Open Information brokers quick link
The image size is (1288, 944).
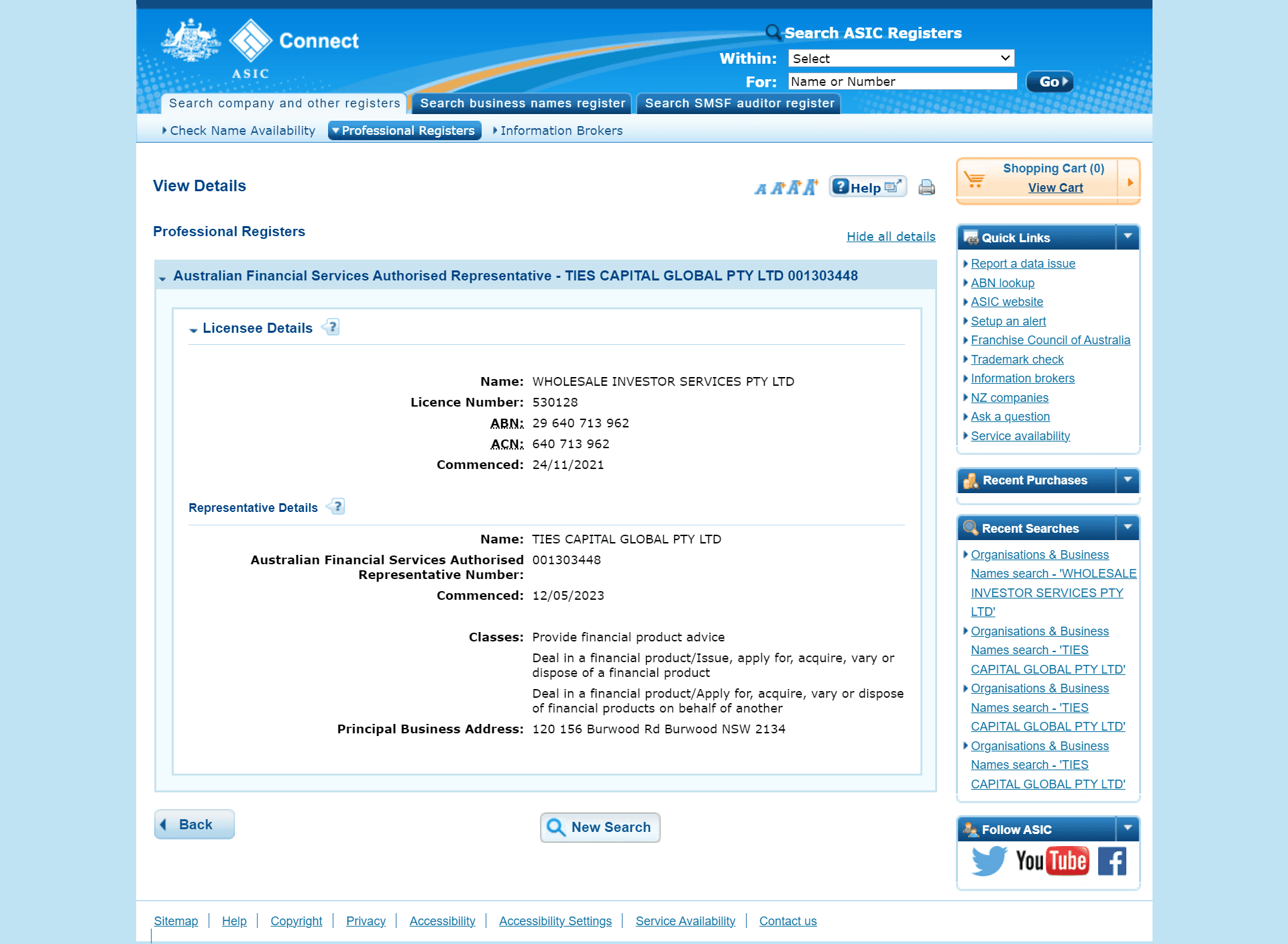point(1022,378)
